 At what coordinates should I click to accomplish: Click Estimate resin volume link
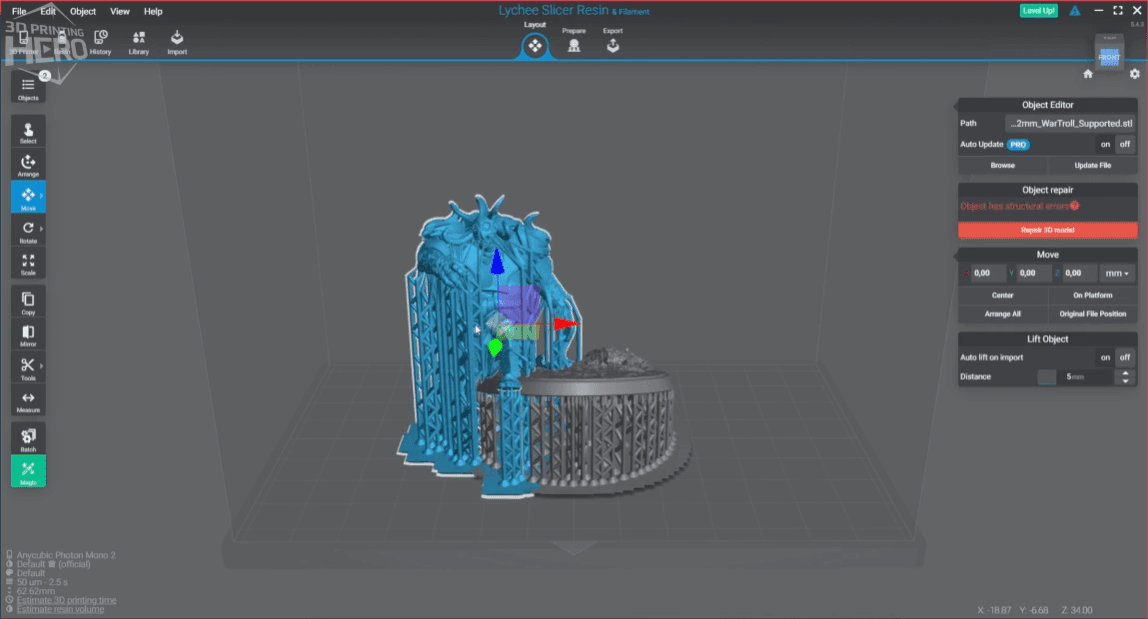click(60, 609)
